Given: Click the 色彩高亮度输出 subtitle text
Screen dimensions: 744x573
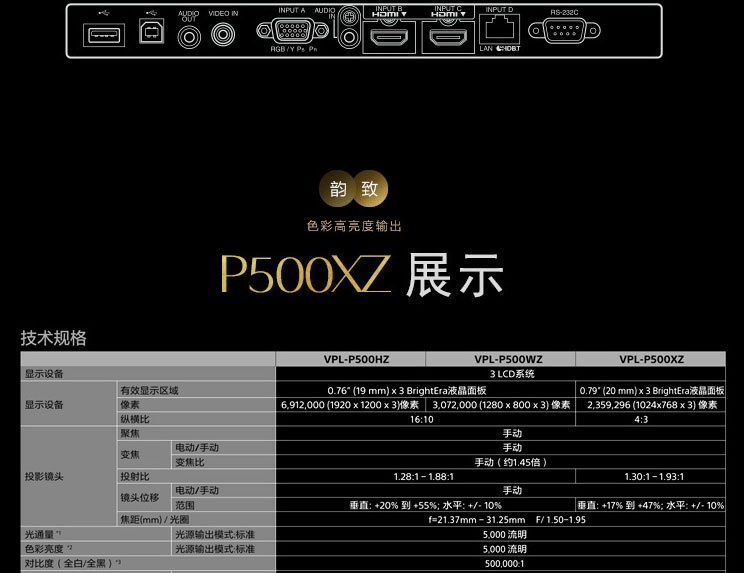Looking at the screenshot, I should click(x=353, y=226).
